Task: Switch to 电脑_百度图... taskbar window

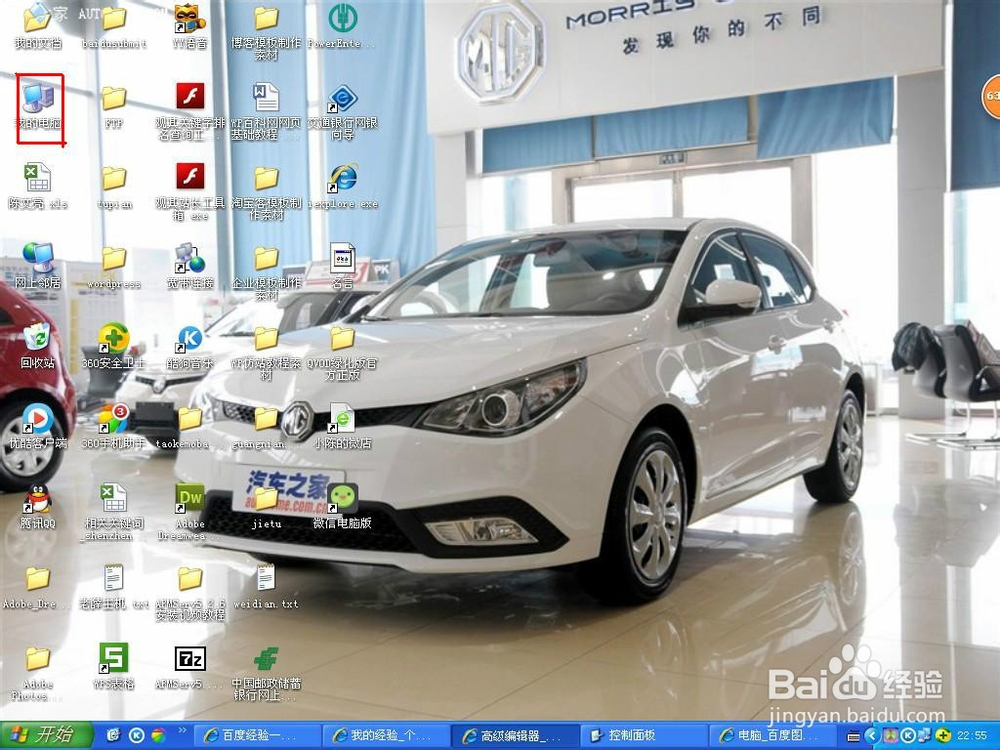Action: (772, 736)
